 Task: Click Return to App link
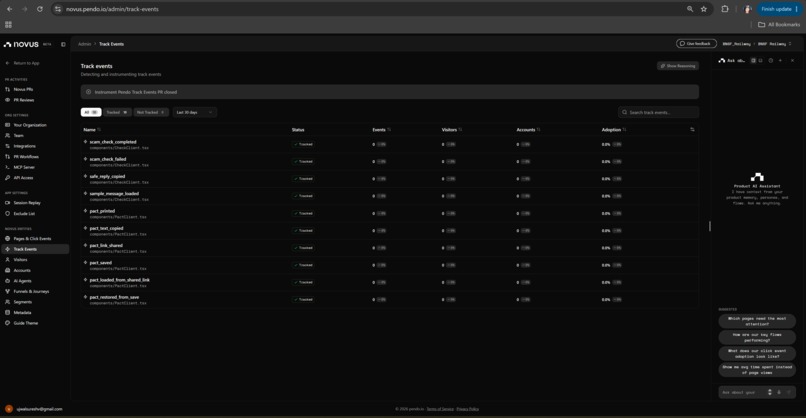[23, 63]
